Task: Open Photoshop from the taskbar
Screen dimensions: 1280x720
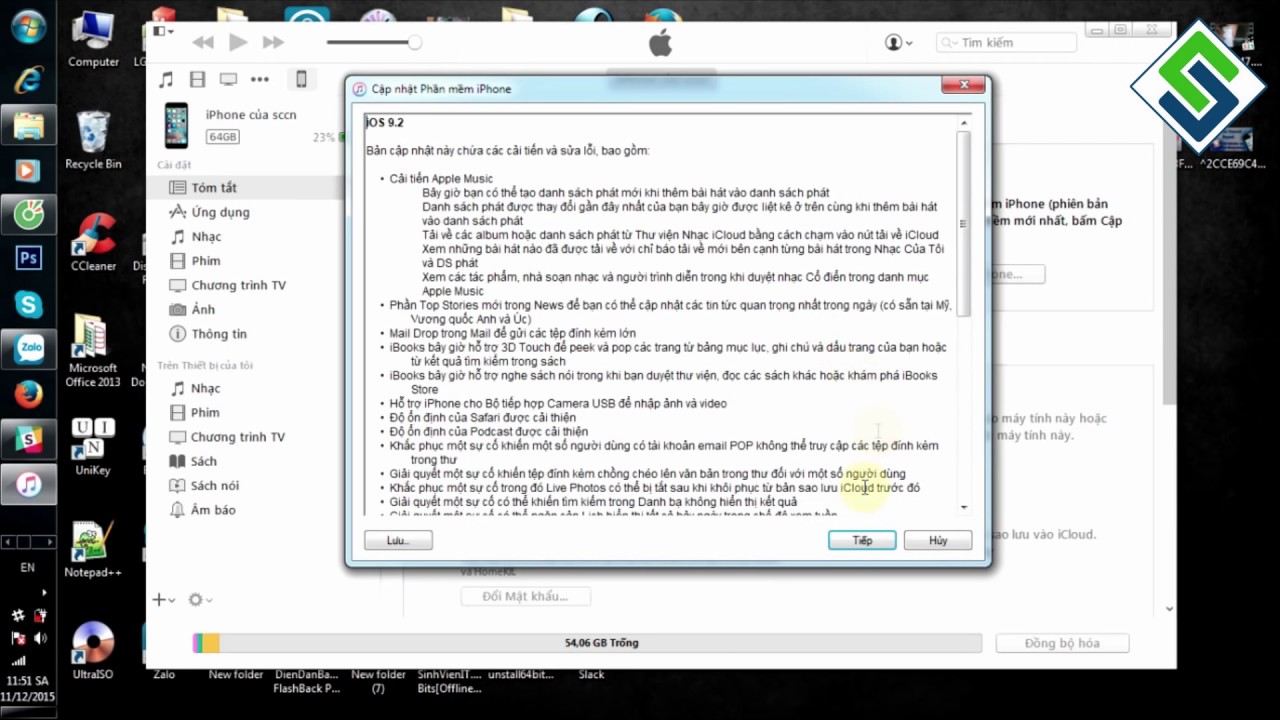Action: pyautogui.click(x=28, y=259)
